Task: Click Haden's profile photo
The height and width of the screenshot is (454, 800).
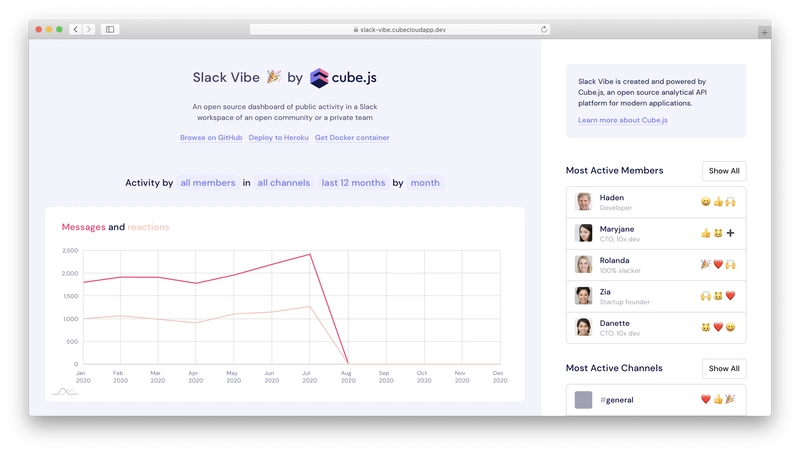Action: coord(584,202)
